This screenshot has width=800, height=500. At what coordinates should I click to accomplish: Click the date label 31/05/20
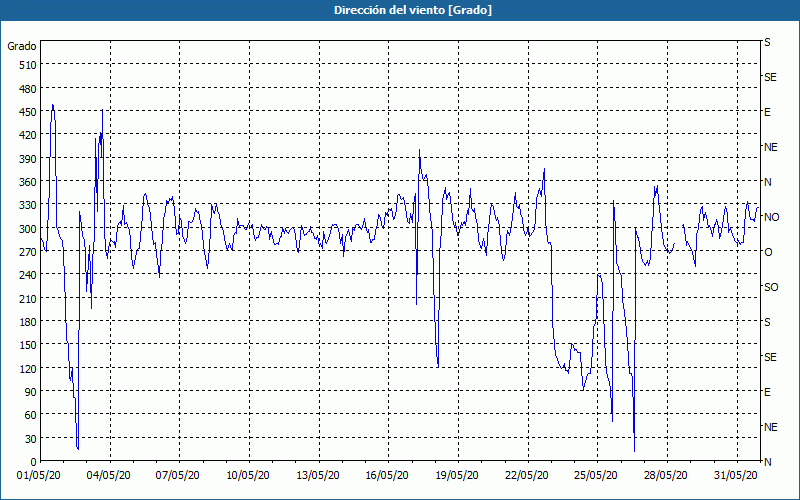(736, 475)
